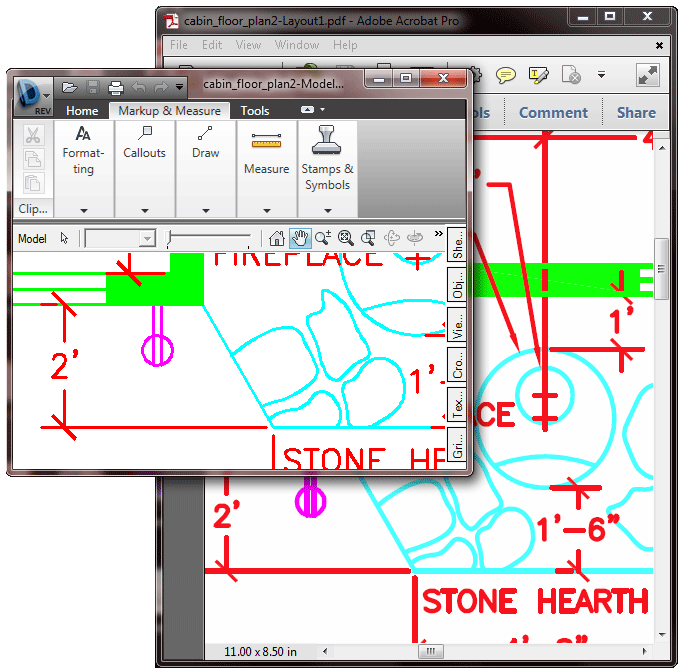The image size is (685, 670).
Task: Click the Print icon in quick access toolbar
Action: (x=116, y=88)
